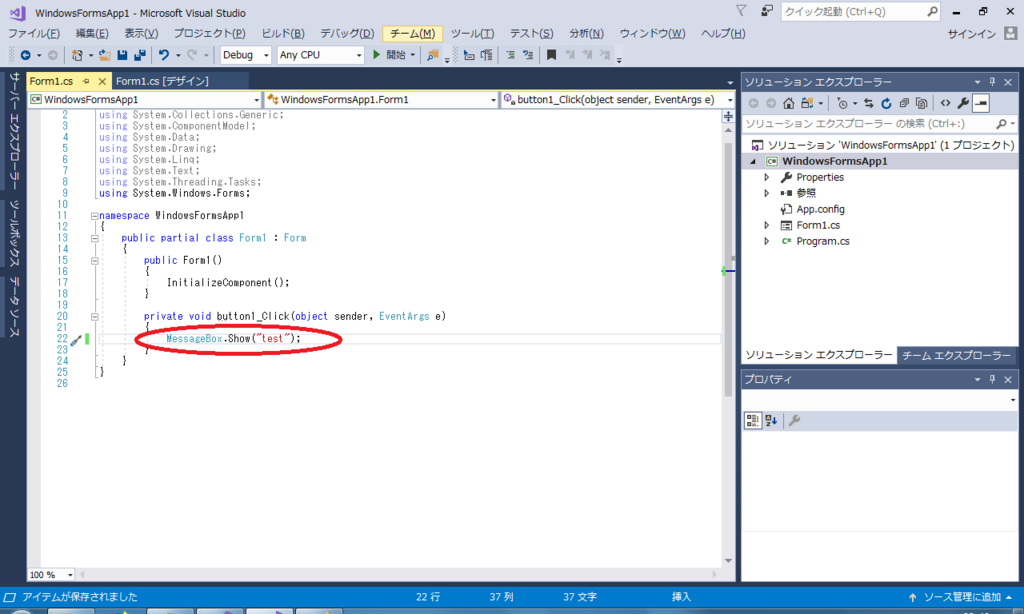
Task: Click the Comment Out Selected Lines icon
Action: pos(510,56)
